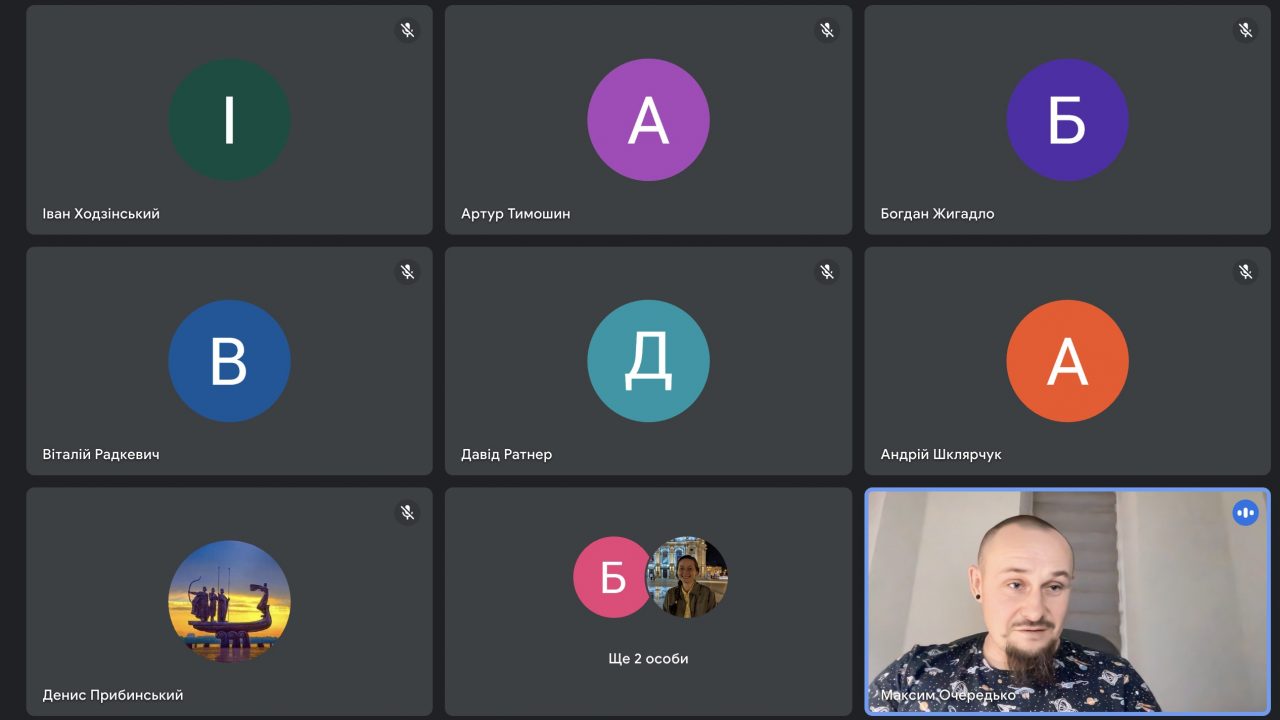Open Максим Очередько's live video tile

(x=1067, y=601)
